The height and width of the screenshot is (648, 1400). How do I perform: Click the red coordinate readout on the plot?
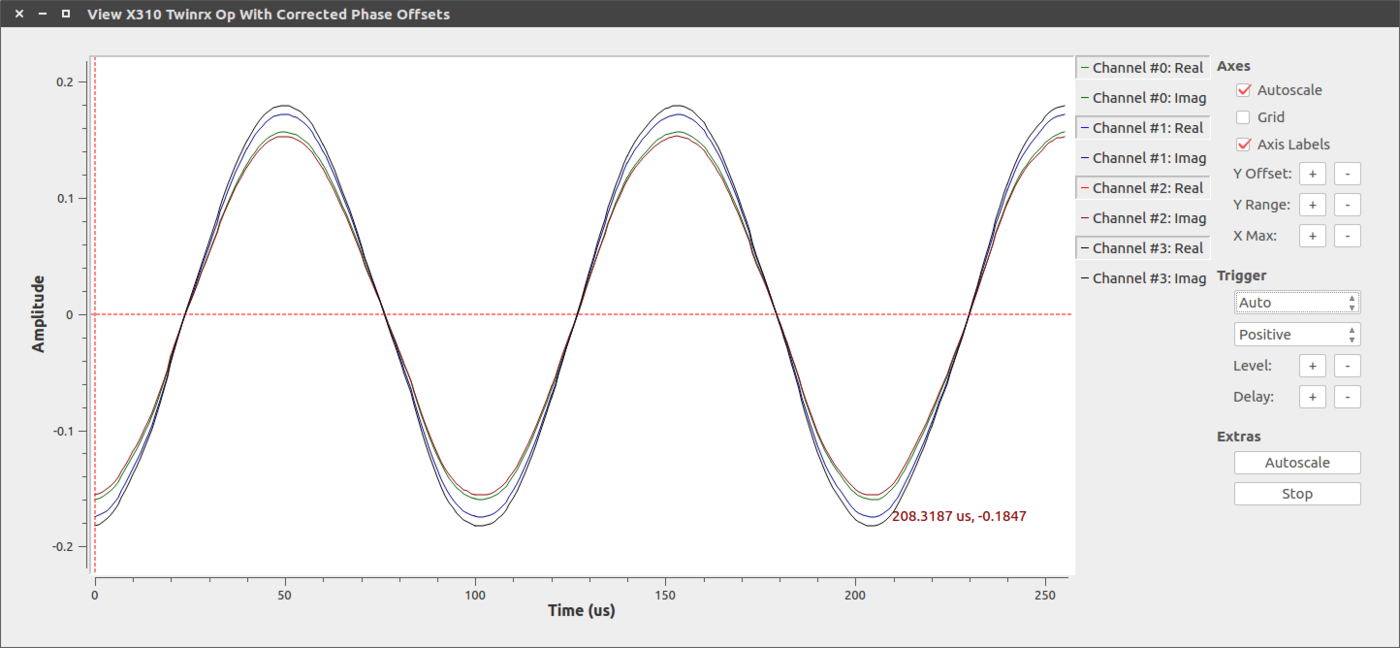[960, 516]
